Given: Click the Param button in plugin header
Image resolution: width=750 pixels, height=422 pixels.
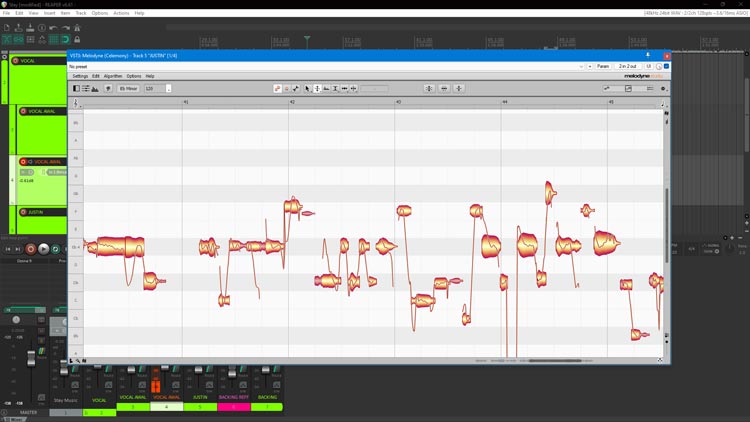Looking at the screenshot, I should point(603,67).
